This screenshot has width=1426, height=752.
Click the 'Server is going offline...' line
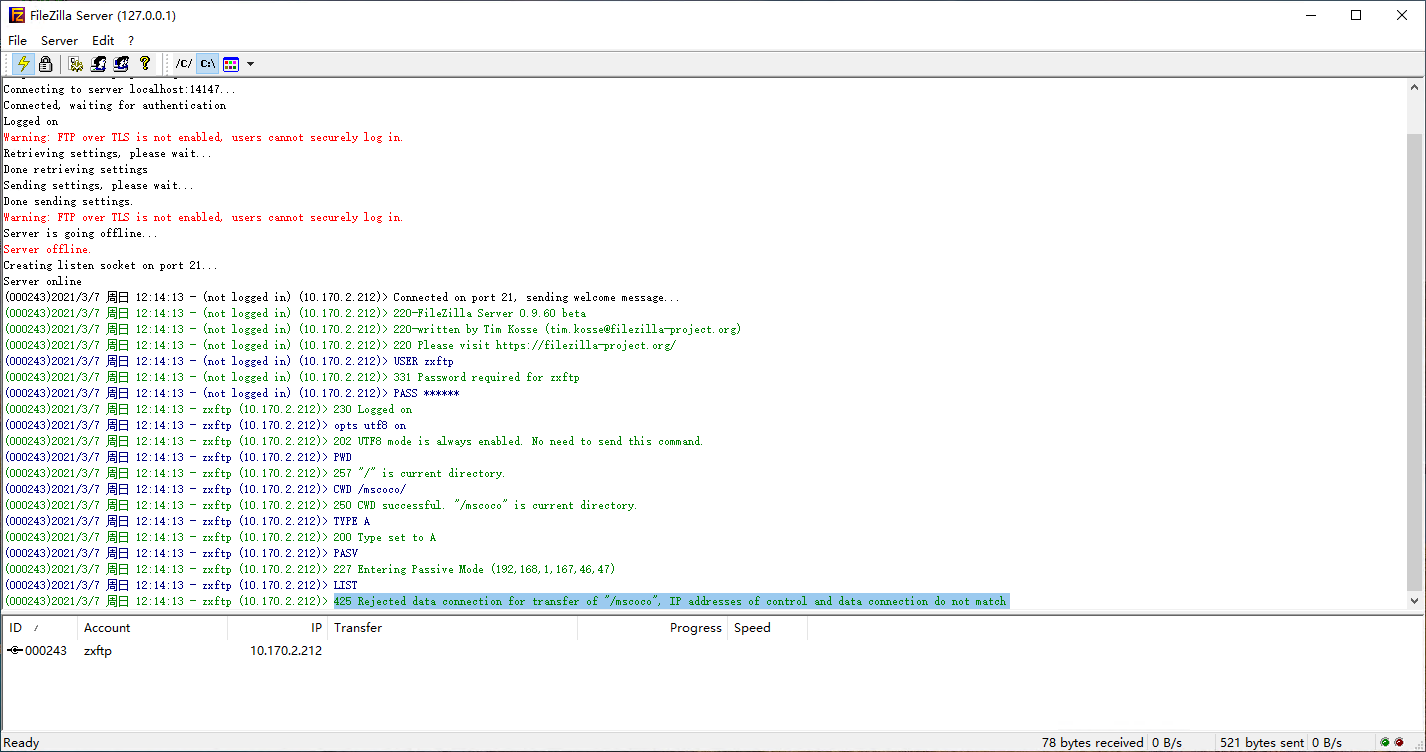81,233
